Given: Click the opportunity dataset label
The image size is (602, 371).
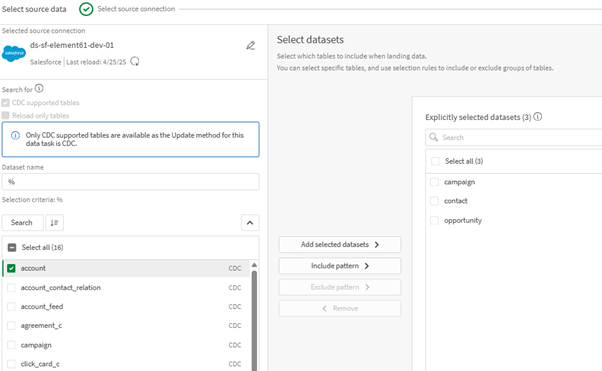Looking at the screenshot, I should [x=463, y=220].
